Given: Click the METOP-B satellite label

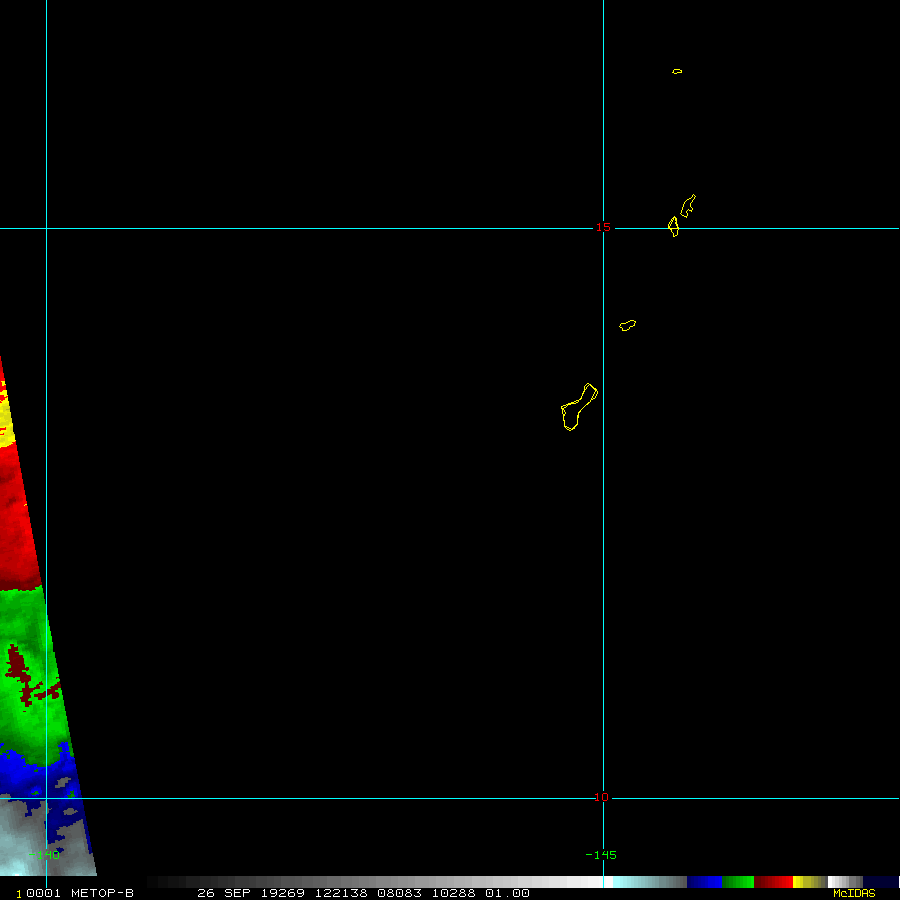Looking at the screenshot, I should pyautogui.click(x=102, y=893).
